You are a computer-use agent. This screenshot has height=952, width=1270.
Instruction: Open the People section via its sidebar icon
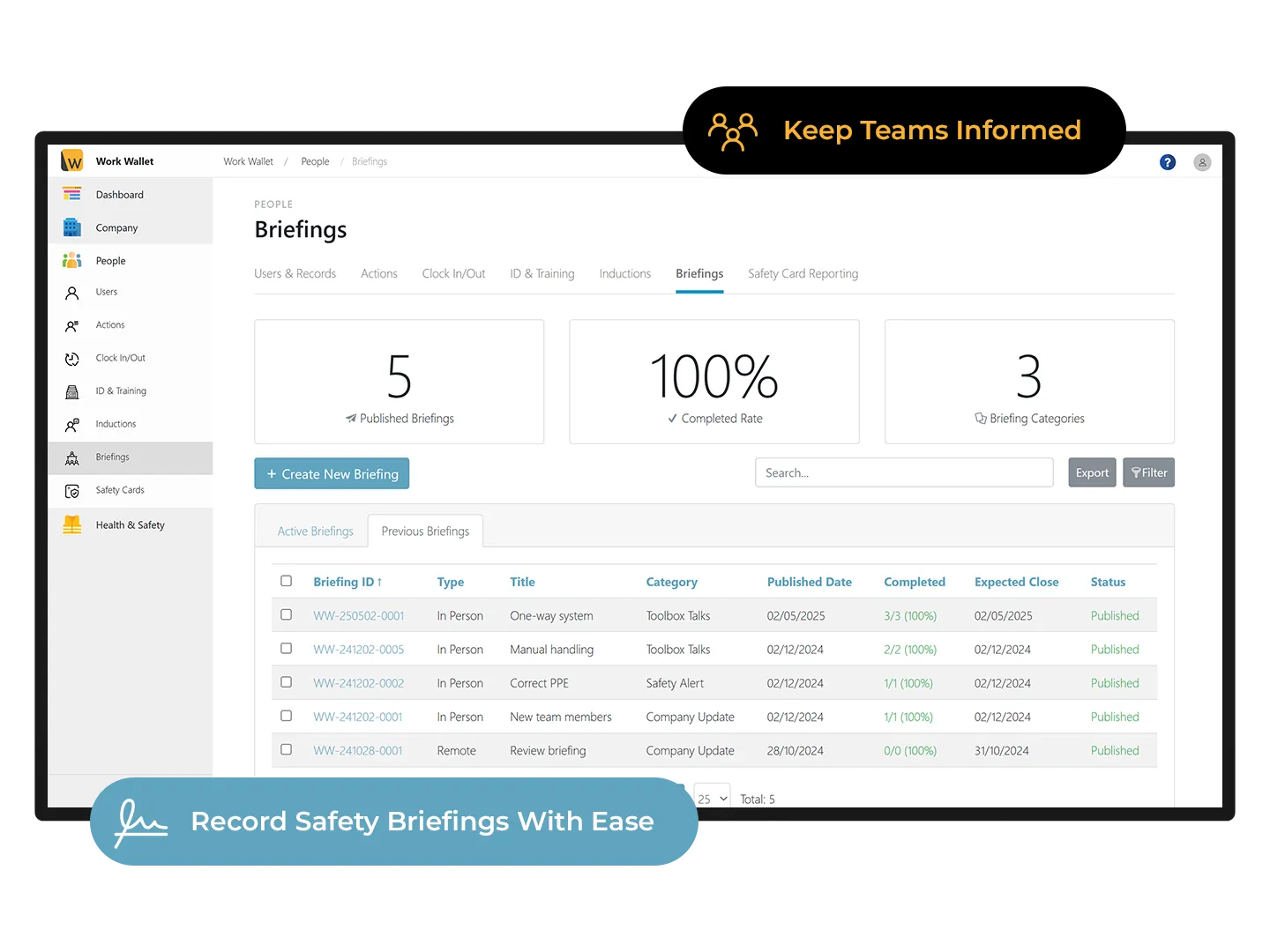[x=72, y=260]
